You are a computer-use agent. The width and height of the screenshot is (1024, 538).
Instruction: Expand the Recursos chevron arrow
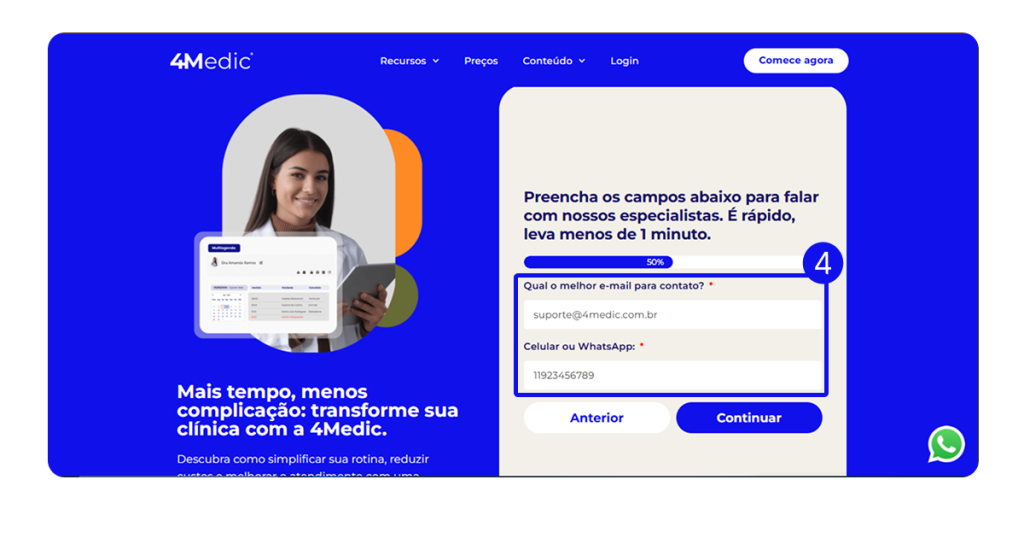point(436,61)
